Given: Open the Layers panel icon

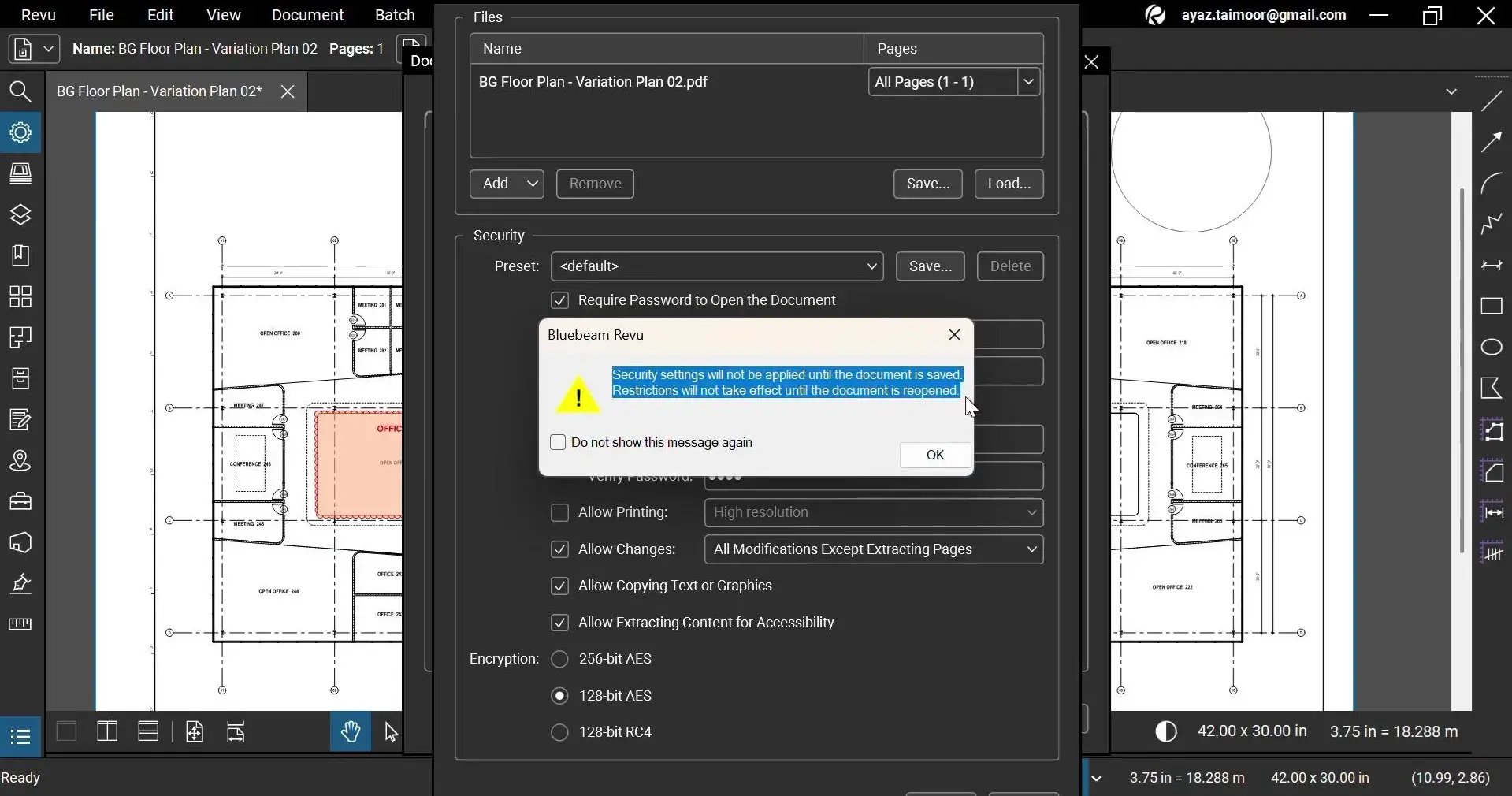Looking at the screenshot, I should coord(20,215).
